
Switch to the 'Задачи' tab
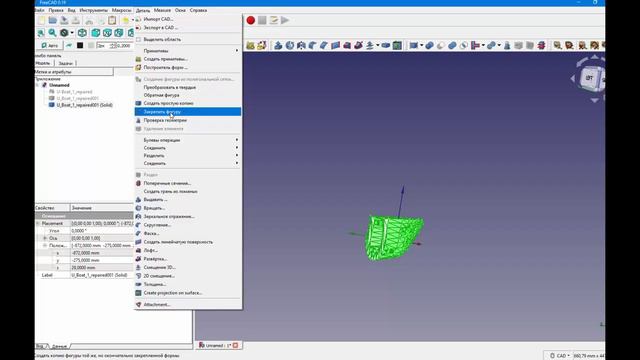[x=65, y=63]
